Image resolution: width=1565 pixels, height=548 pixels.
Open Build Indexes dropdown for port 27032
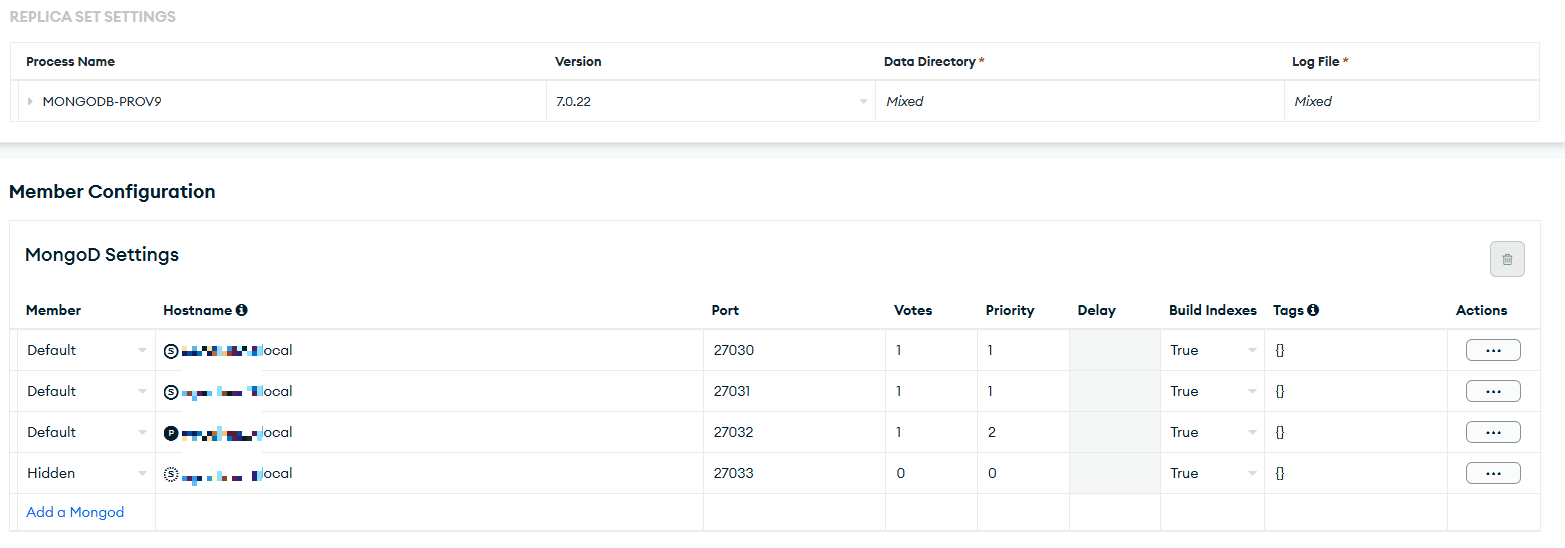pyautogui.click(x=1212, y=432)
